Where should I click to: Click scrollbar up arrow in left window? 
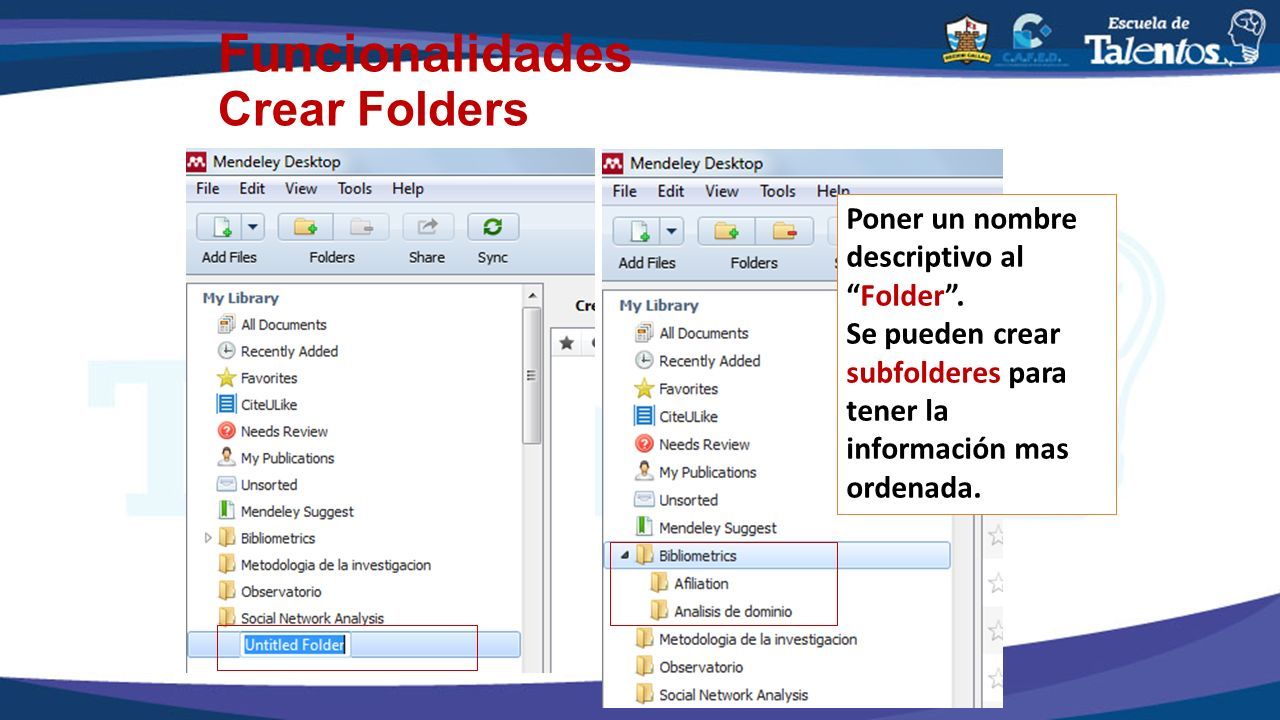click(533, 295)
